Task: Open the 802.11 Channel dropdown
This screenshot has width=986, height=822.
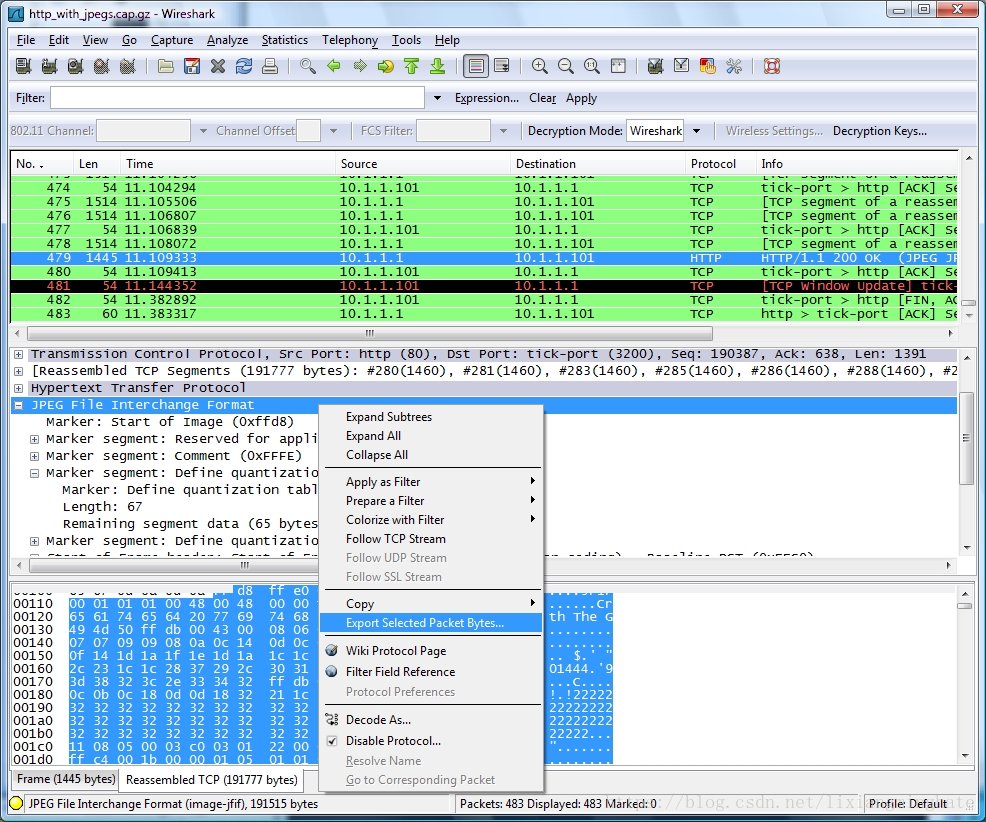Action: point(203,131)
